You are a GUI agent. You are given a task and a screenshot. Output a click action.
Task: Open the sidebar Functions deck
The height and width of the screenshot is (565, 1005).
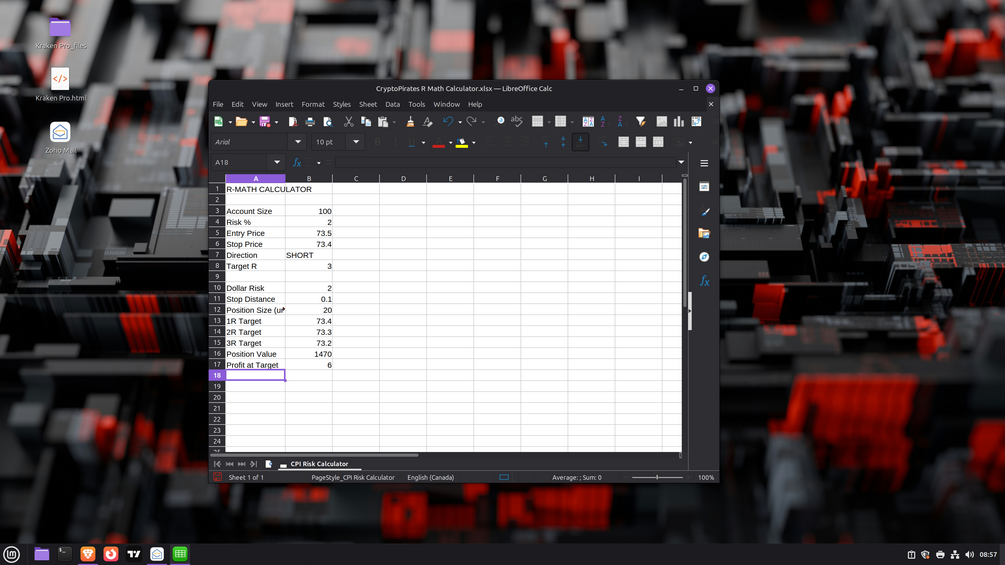pyautogui.click(x=704, y=281)
